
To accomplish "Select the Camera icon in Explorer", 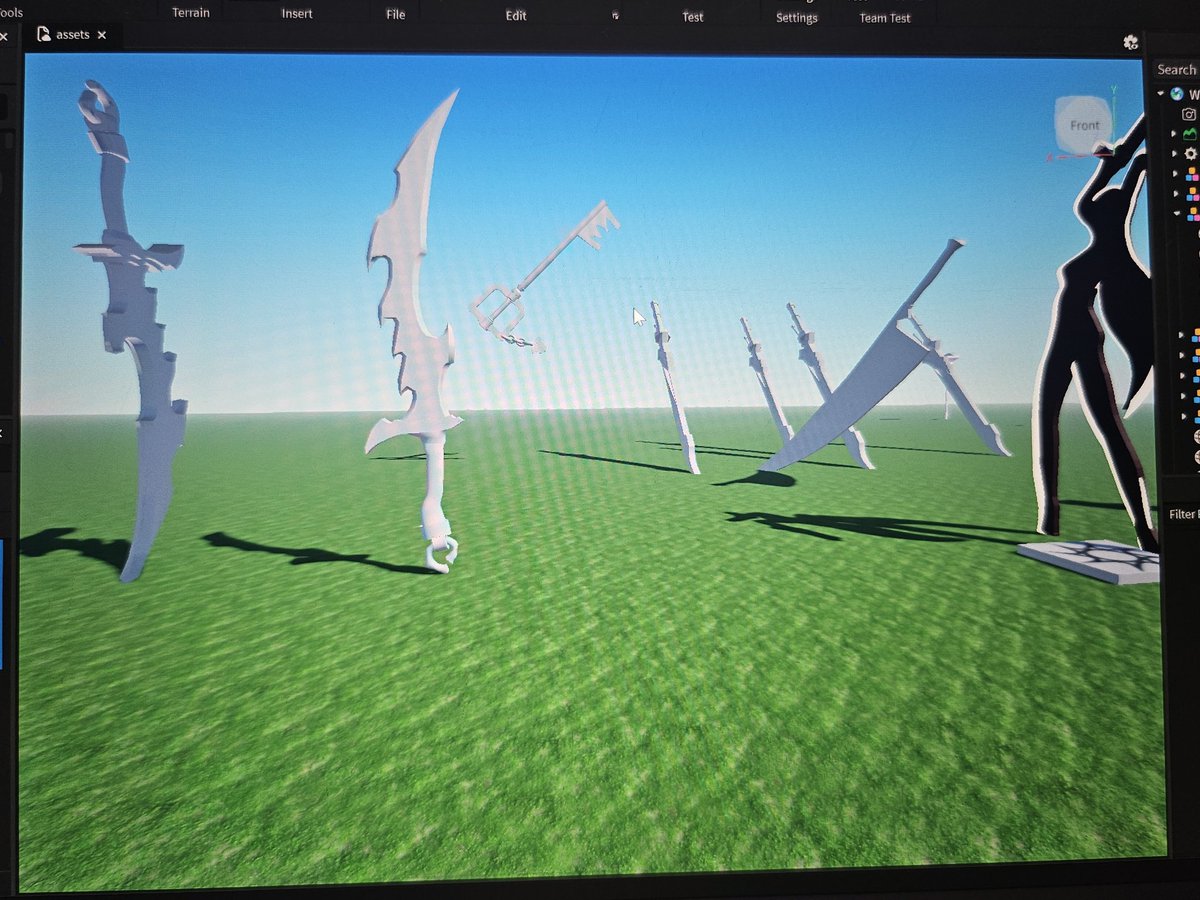I will [x=1189, y=114].
